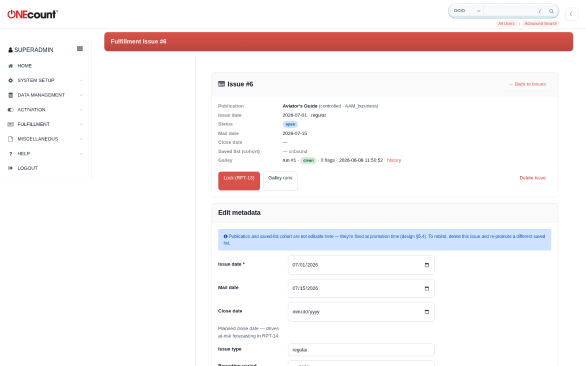Click the search magnifier icon
The width and height of the screenshot is (586, 366).
[x=551, y=11]
